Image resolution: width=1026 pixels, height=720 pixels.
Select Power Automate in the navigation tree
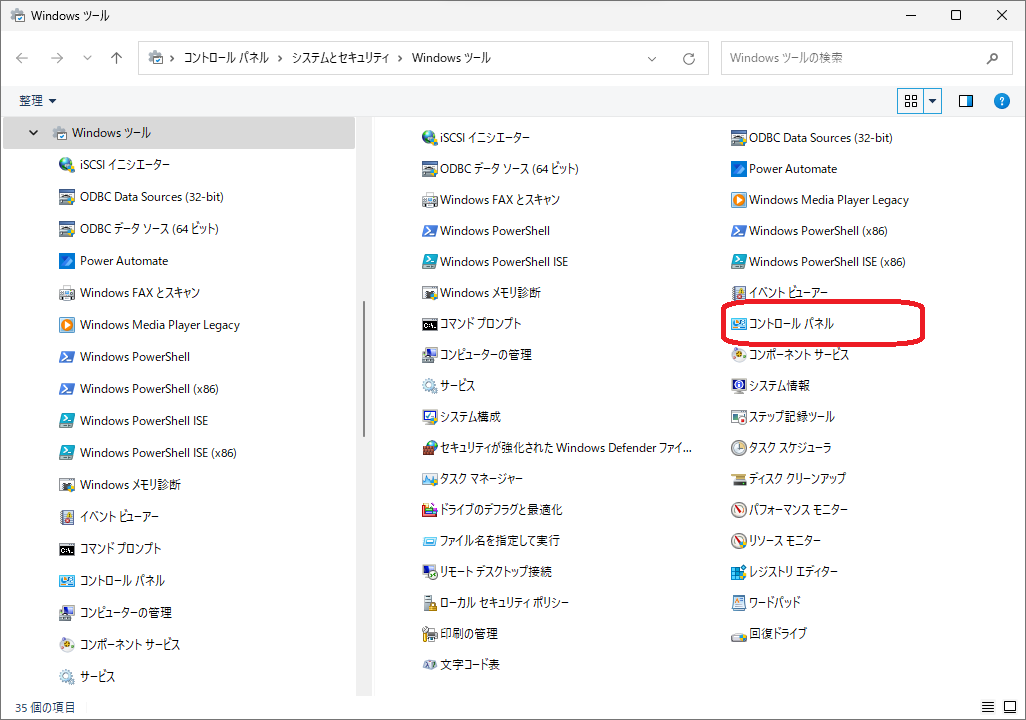tap(124, 261)
